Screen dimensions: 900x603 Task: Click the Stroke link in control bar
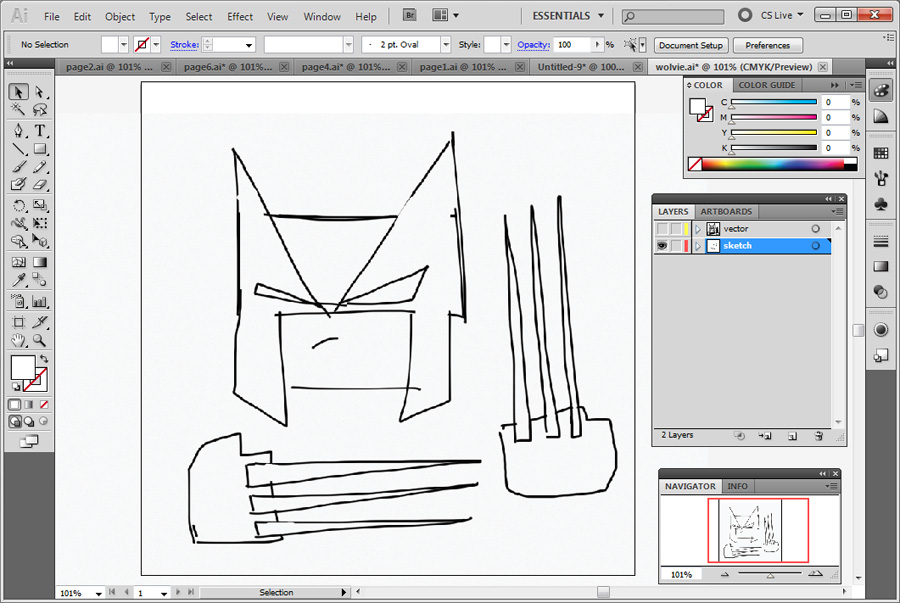(184, 44)
